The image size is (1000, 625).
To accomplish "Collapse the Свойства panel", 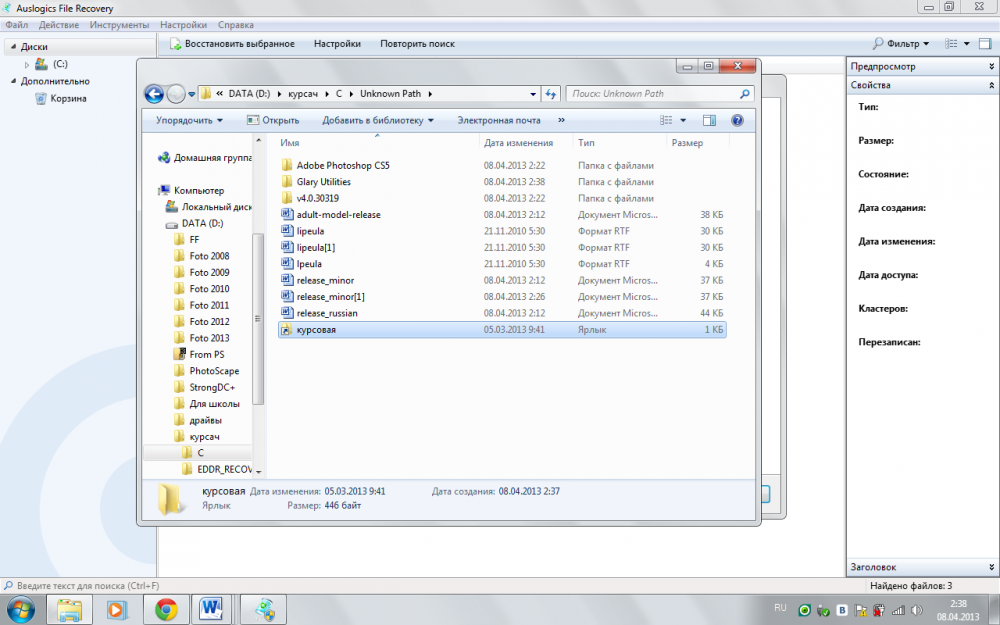I will click(992, 85).
